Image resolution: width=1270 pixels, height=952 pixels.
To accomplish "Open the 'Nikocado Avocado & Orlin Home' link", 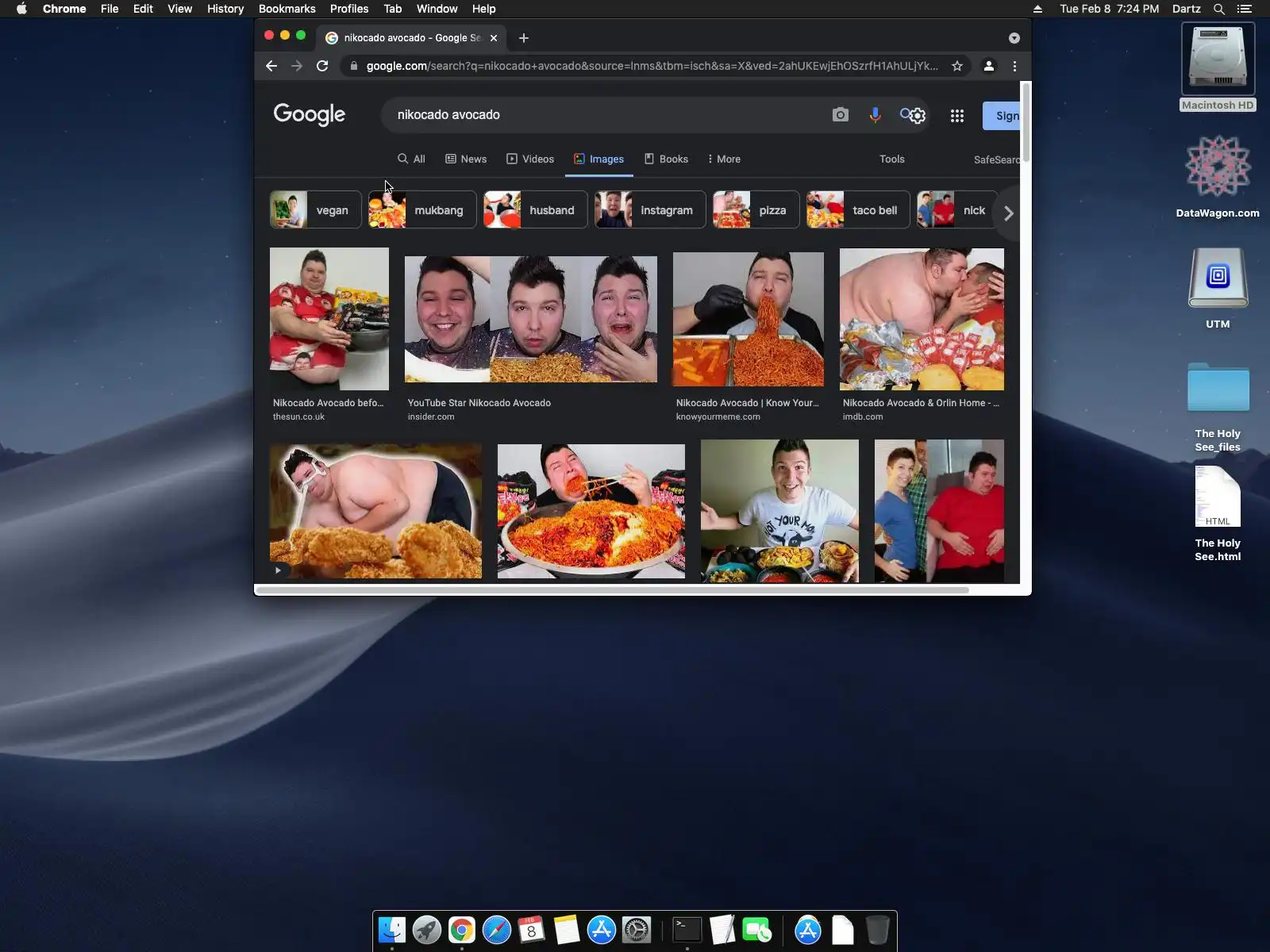I will tap(921, 403).
